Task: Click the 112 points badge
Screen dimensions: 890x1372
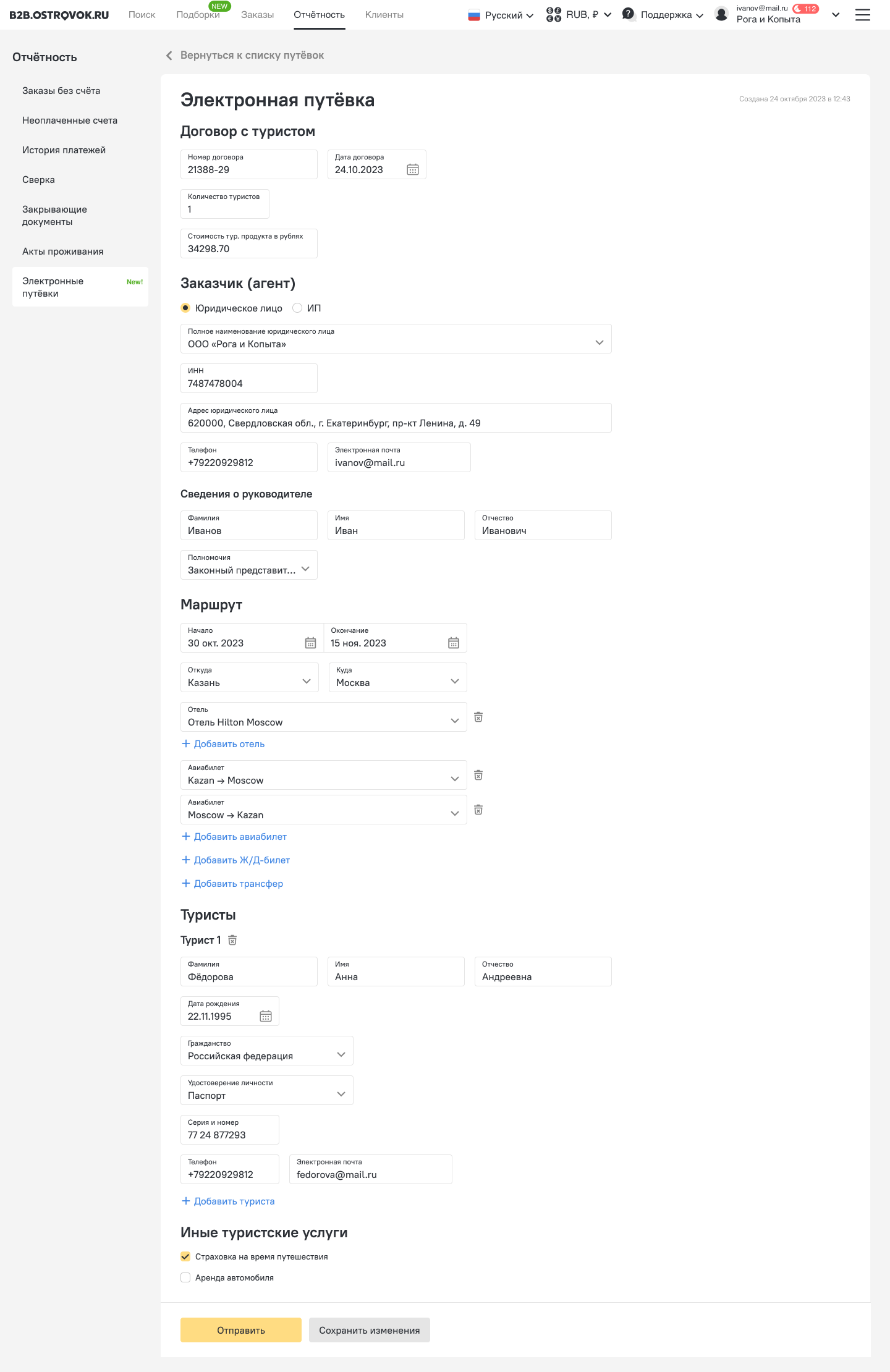Action: (x=806, y=9)
